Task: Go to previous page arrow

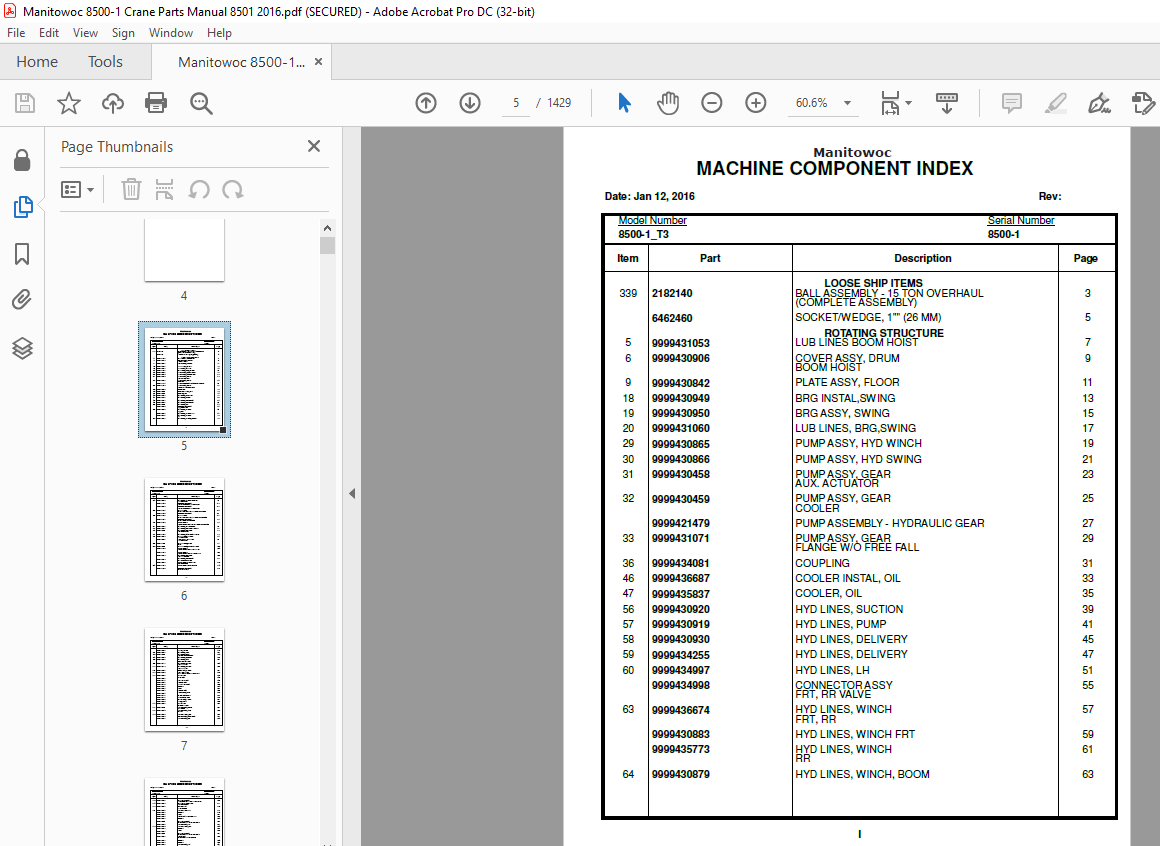Action: click(426, 103)
